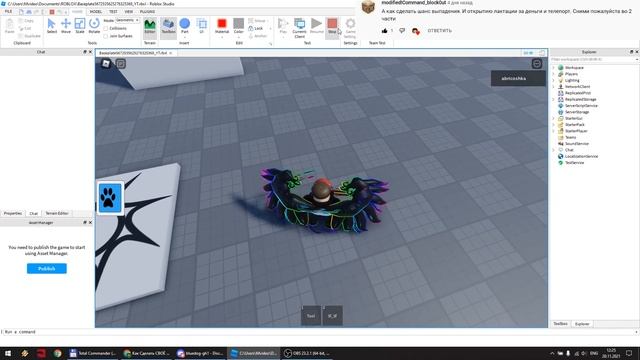Viewport: 640px width, 360px height.
Task: Open the in-game more options icon in viewport
Action: 536,63
